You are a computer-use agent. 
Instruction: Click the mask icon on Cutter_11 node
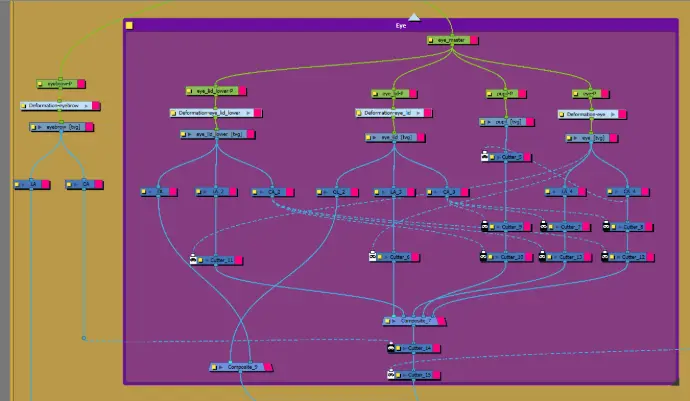193,259
